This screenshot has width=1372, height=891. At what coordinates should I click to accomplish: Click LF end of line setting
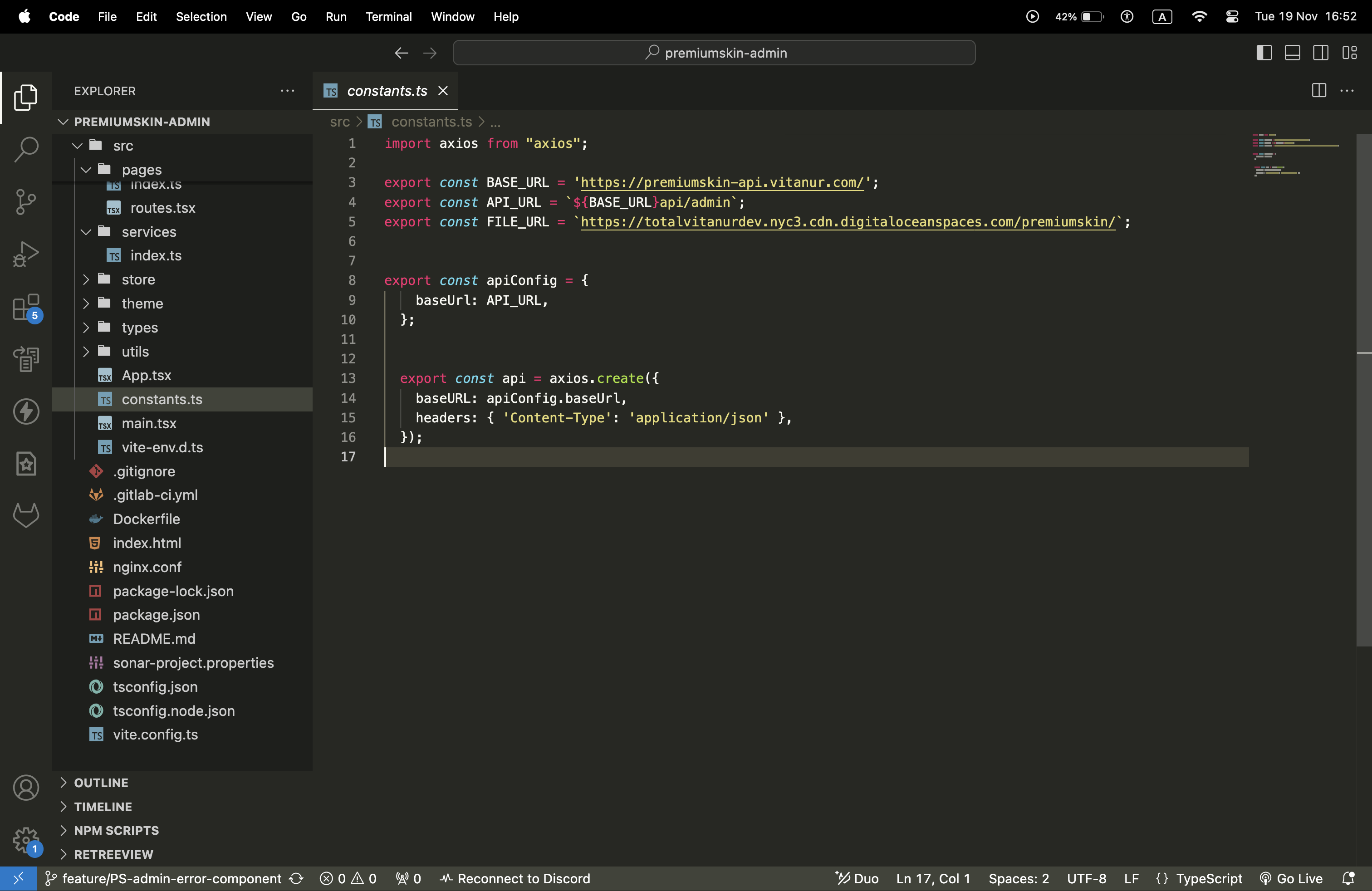1131,878
